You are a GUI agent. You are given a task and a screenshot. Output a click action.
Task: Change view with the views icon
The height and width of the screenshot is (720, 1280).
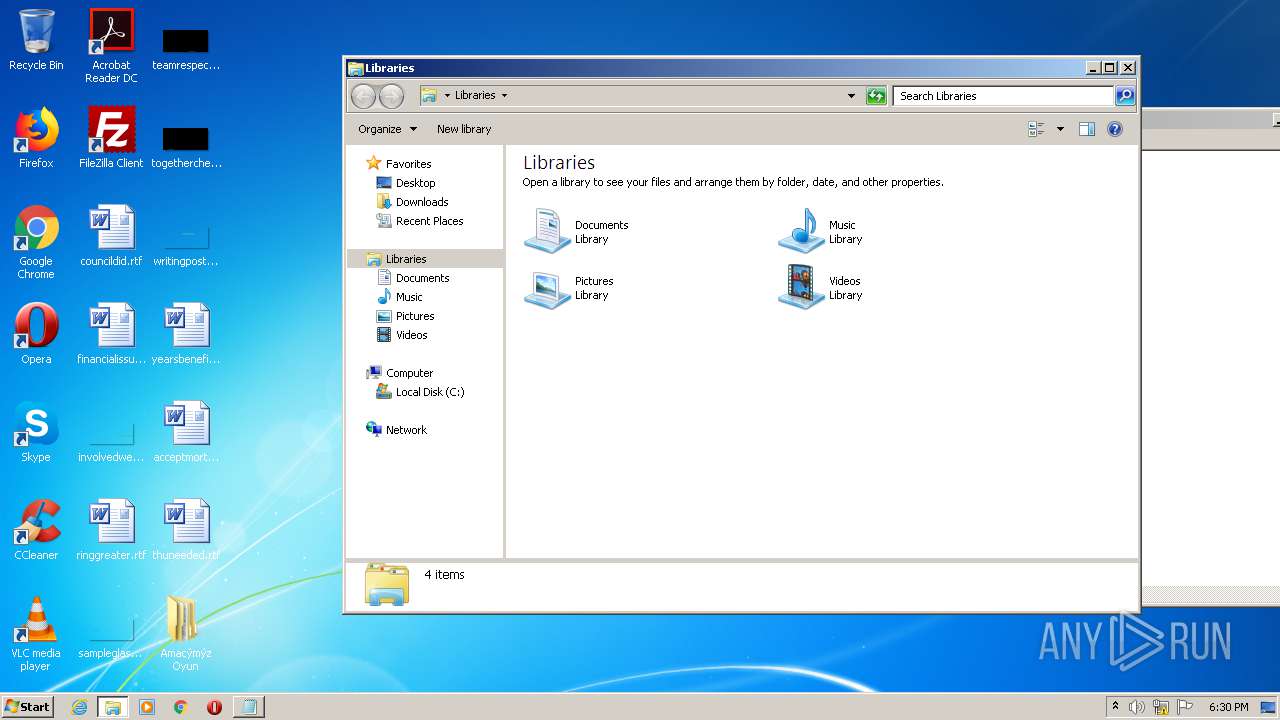(x=1036, y=129)
